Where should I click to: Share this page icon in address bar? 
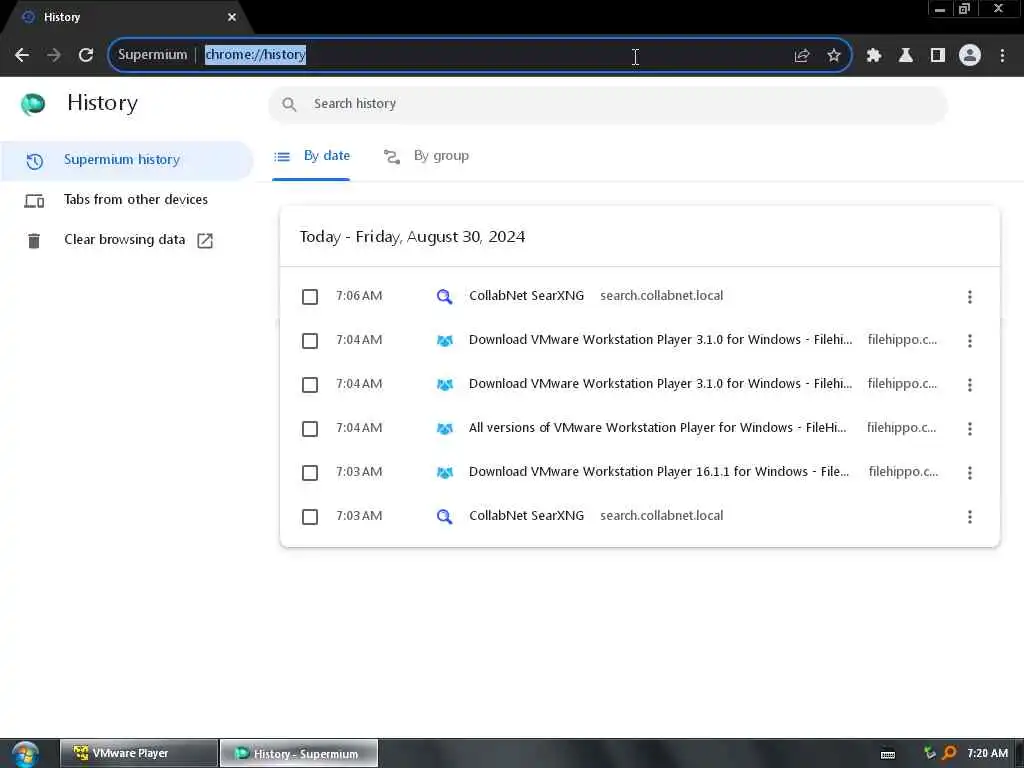tap(802, 56)
